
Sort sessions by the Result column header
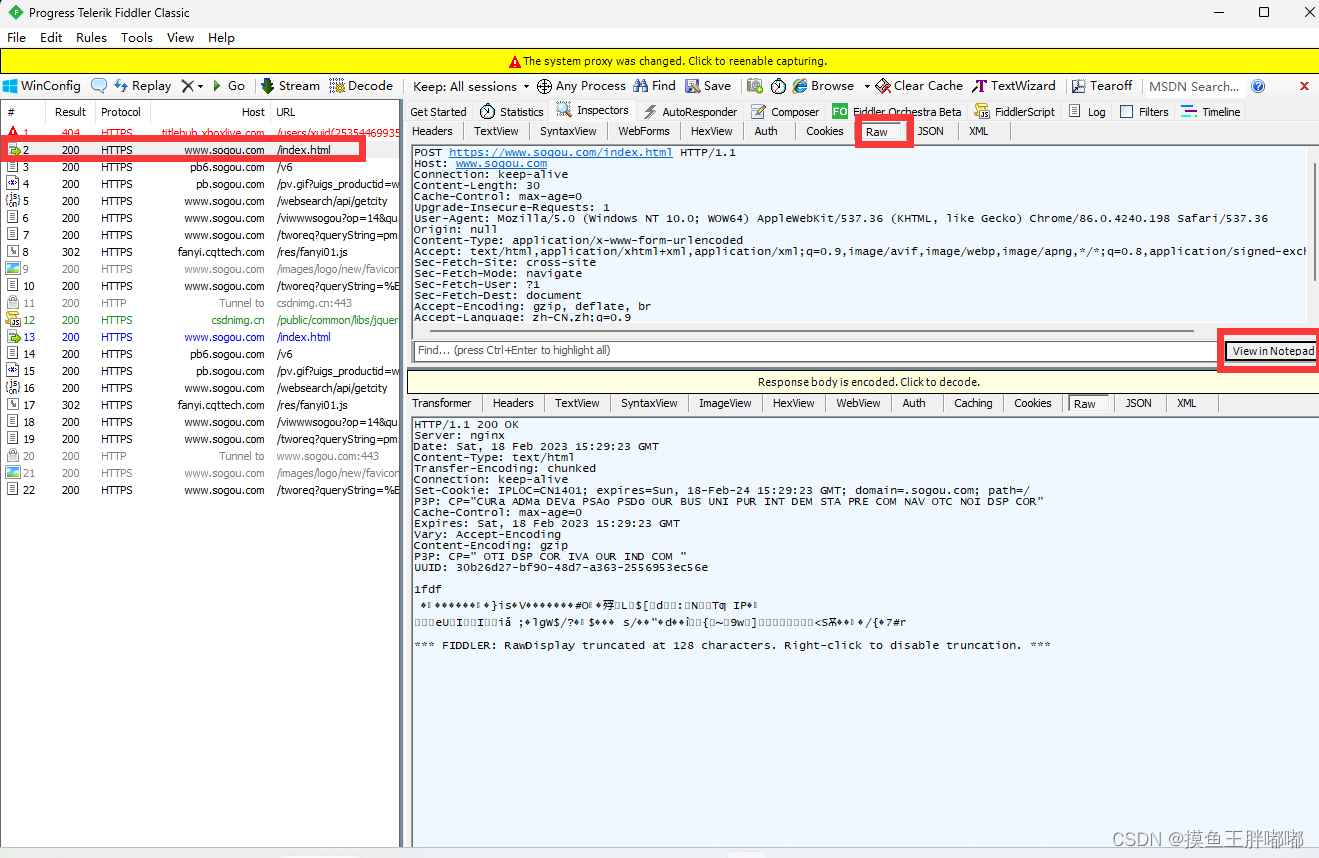(x=70, y=112)
